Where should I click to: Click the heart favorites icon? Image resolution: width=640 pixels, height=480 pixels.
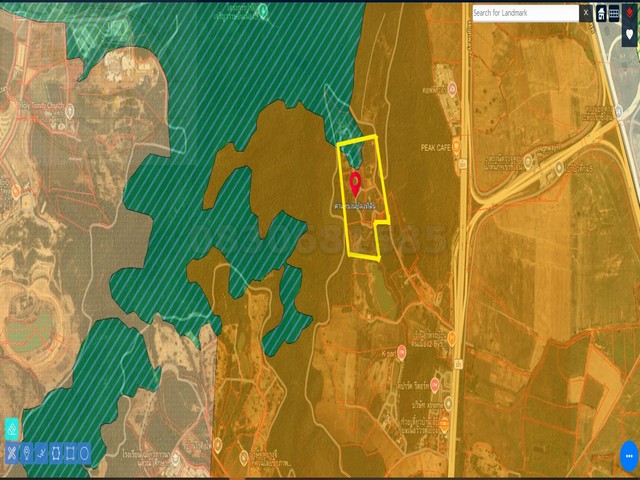pyautogui.click(x=629, y=34)
